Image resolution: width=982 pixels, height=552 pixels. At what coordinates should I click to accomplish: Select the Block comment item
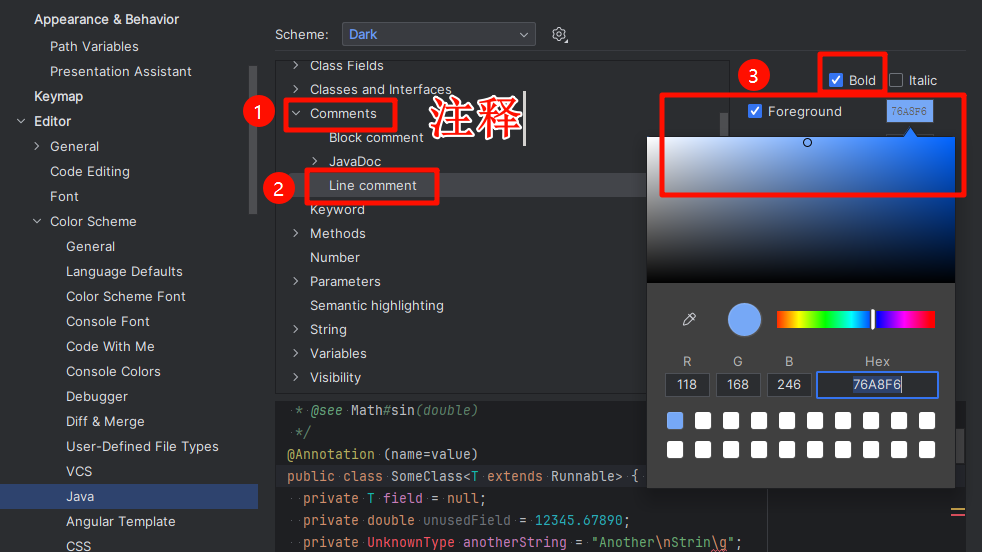tap(376, 137)
